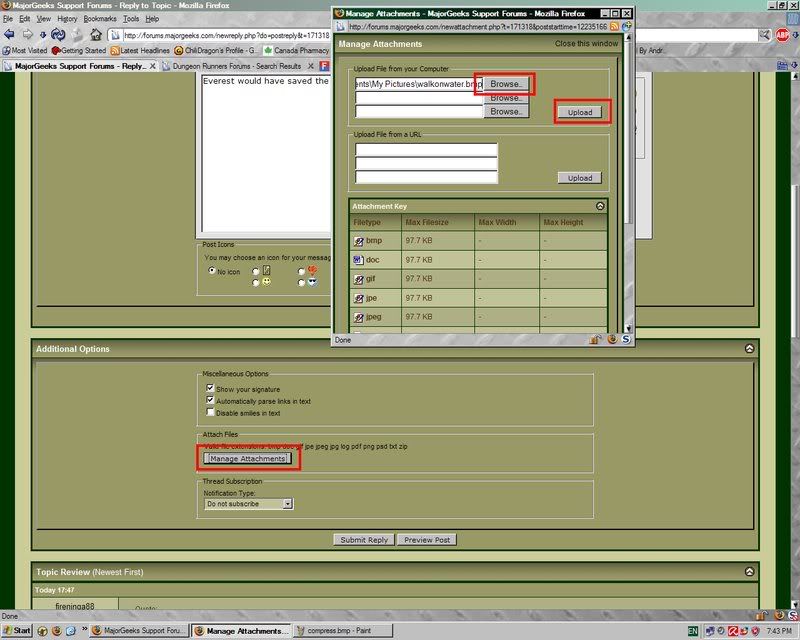Close the MajorGeeks Support Forums tab

pyautogui.click(x=153, y=66)
